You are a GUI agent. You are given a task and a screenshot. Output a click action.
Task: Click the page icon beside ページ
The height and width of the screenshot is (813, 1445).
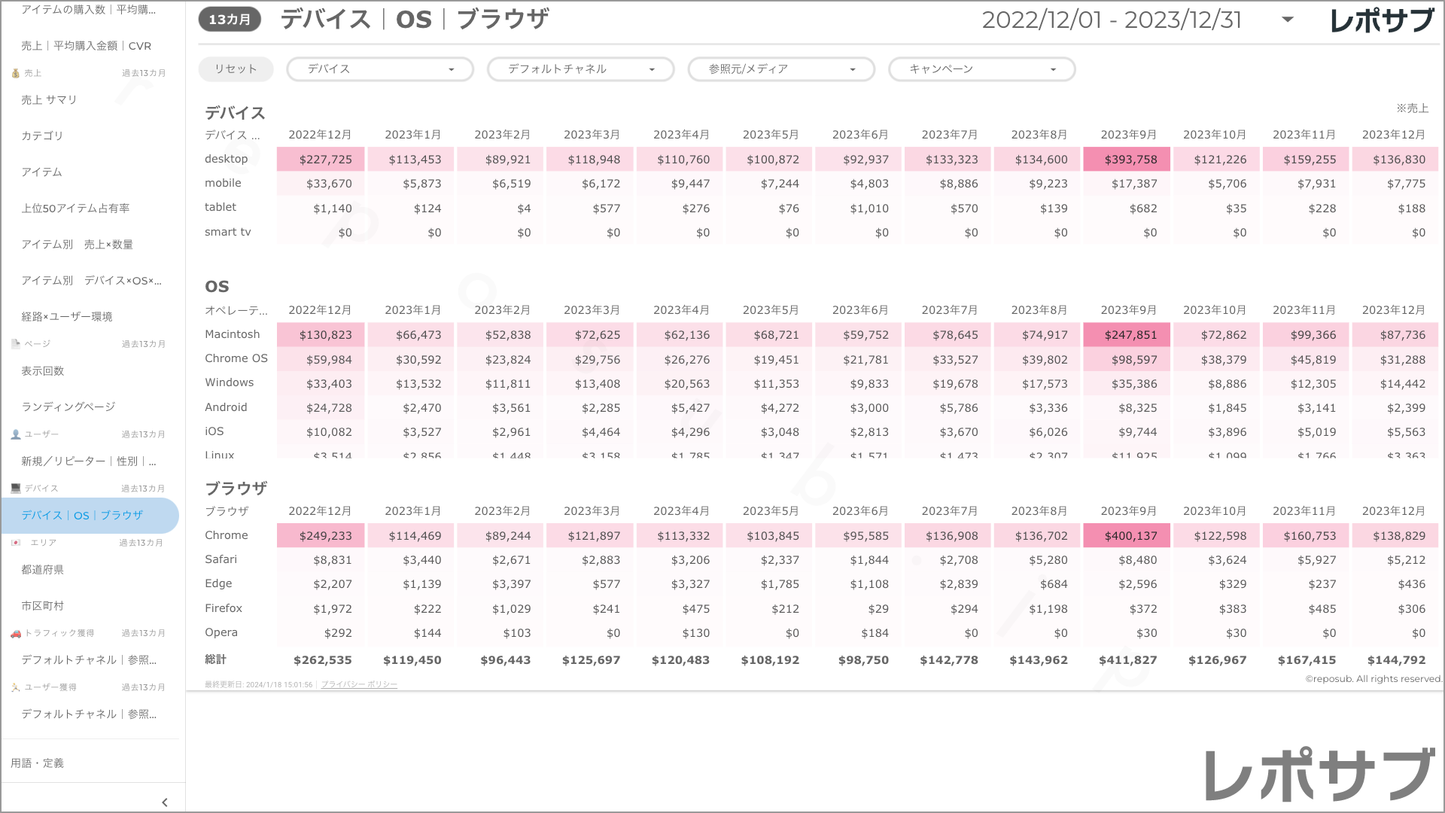pos(15,344)
